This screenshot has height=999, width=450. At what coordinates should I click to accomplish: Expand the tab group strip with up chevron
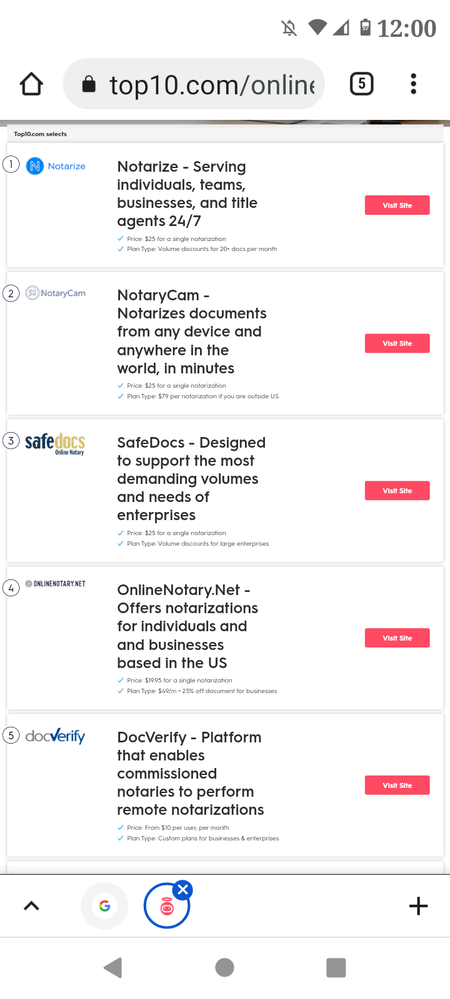click(x=31, y=905)
